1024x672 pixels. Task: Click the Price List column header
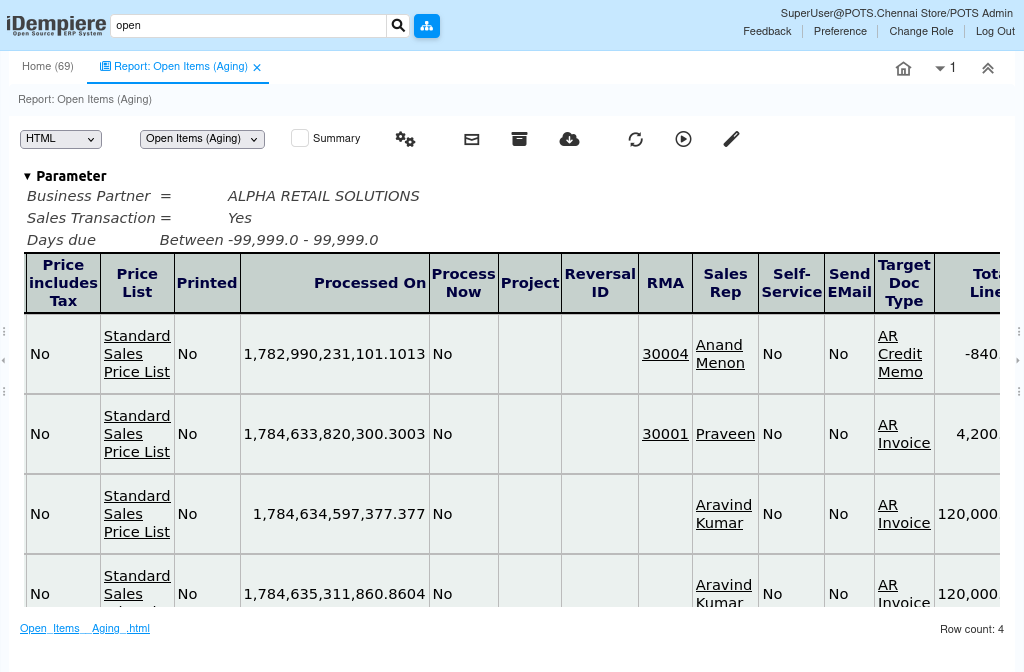(x=137, y=283)
